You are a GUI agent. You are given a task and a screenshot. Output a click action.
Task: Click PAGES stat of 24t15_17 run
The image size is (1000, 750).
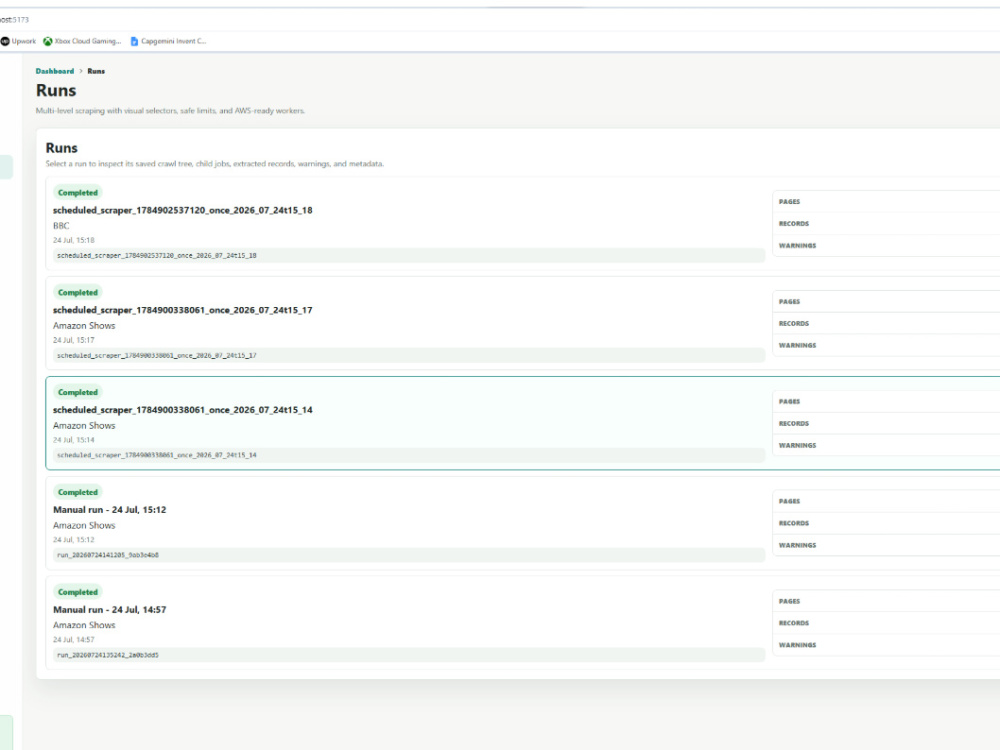coord(886,302)
